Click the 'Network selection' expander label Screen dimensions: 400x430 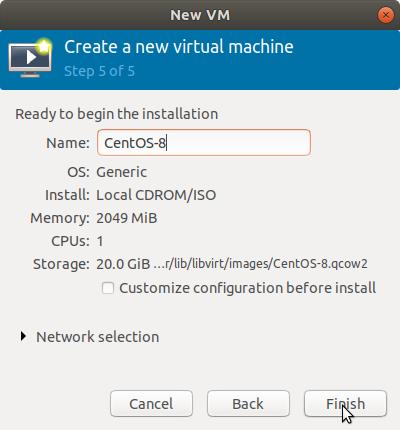[x=97, y=337]
